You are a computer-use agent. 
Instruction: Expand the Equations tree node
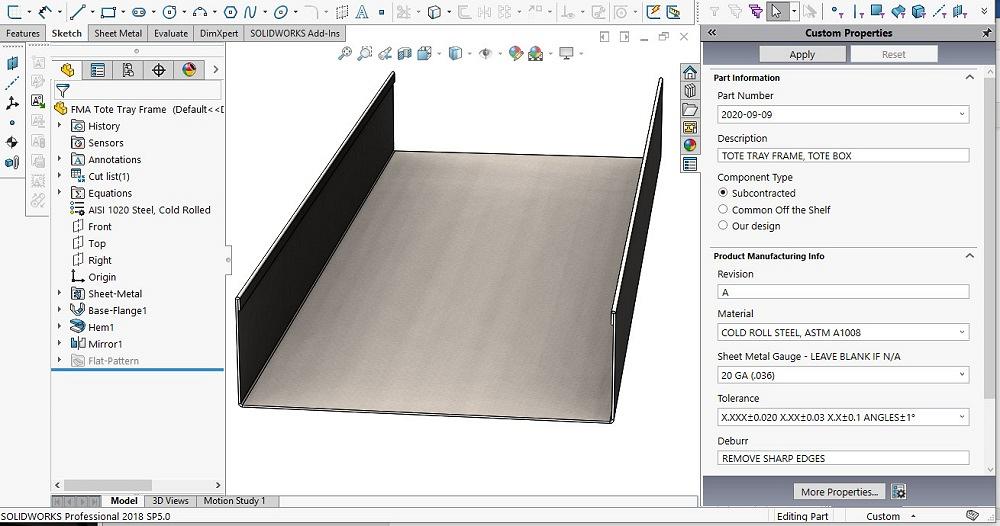[x=60, y=192]
